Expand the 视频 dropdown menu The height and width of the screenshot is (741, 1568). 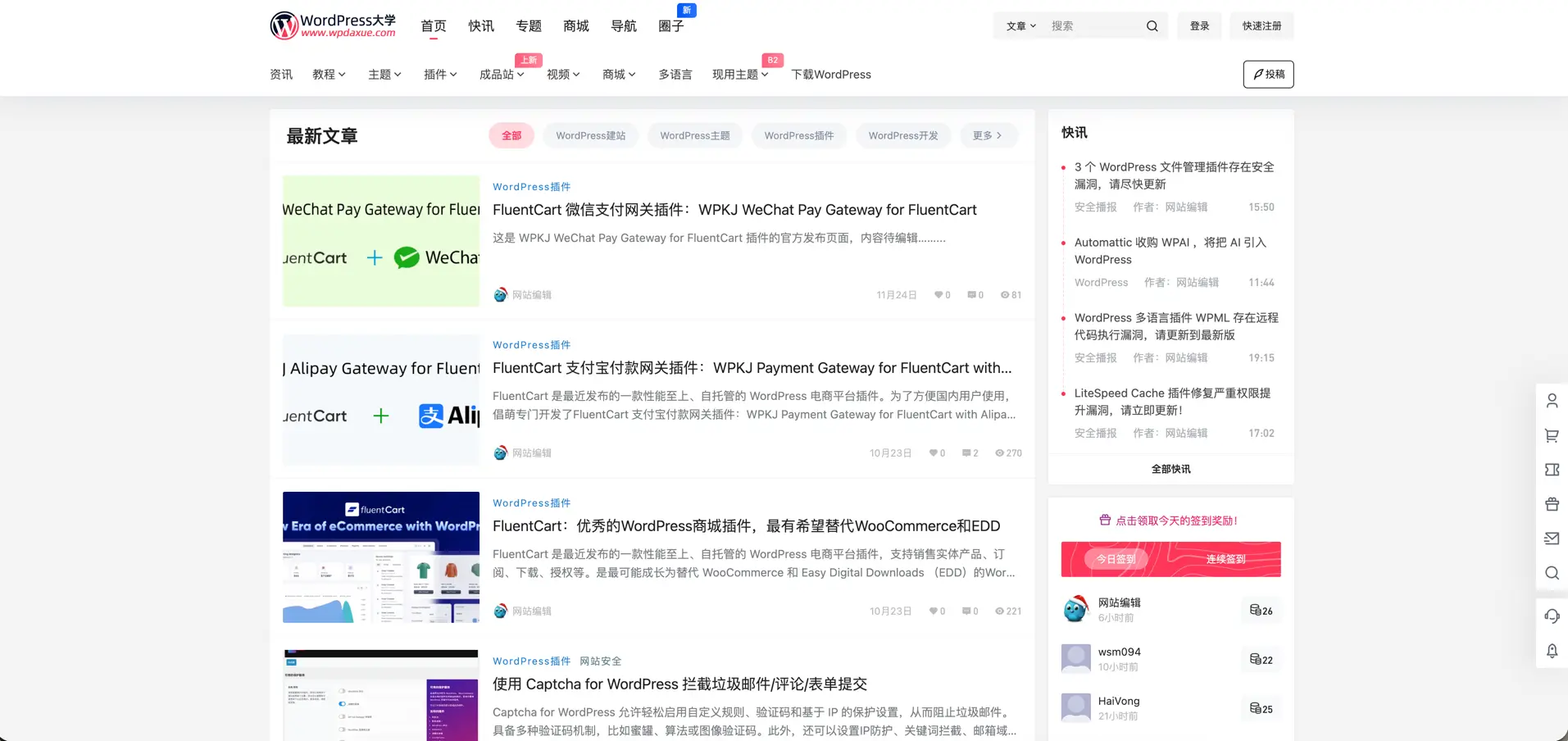[563, 75]
